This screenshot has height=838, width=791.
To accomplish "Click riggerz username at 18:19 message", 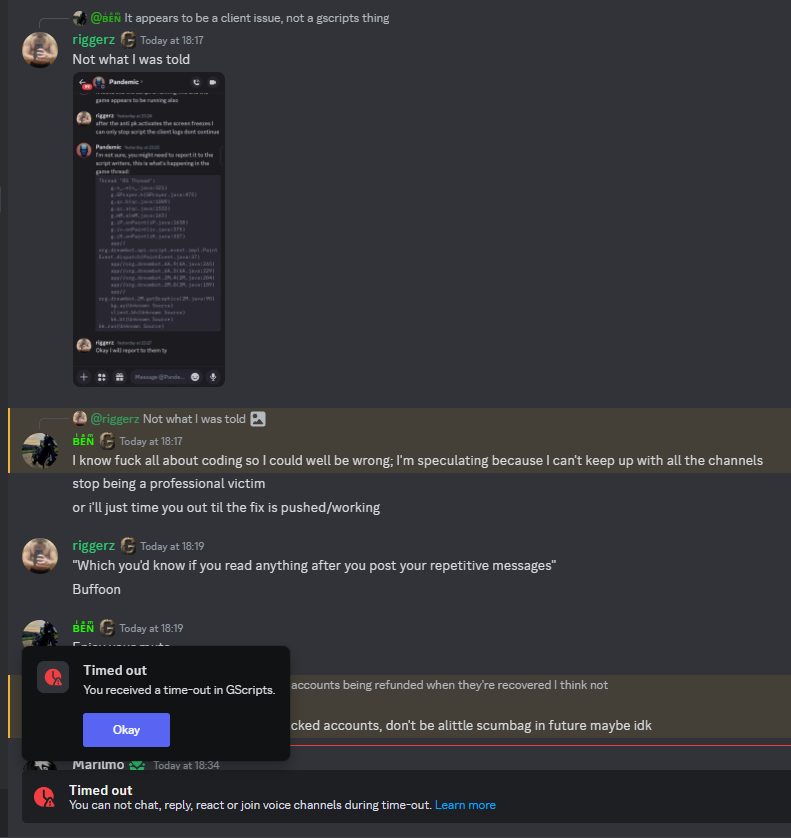I will pos(94,546).
